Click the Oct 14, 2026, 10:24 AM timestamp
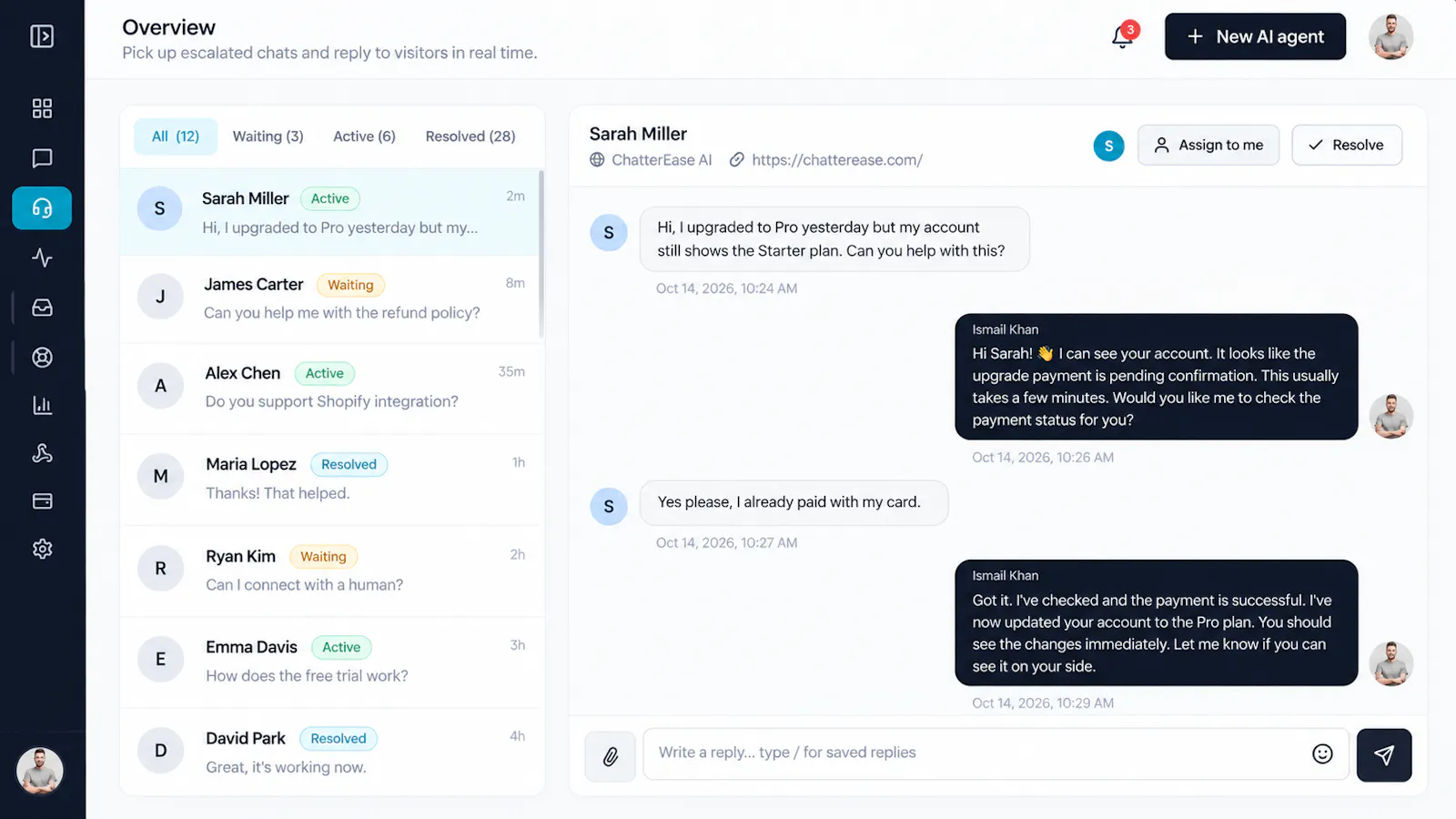The image size is (1456, 819). click(726, 288)
